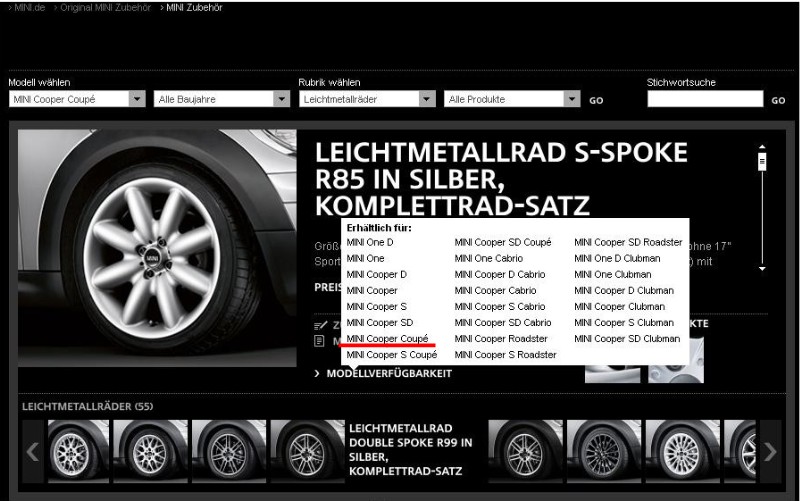Click the Stichwortsuche text field
The height and width of the screenshot is (501, 800).
click(705, 99)
